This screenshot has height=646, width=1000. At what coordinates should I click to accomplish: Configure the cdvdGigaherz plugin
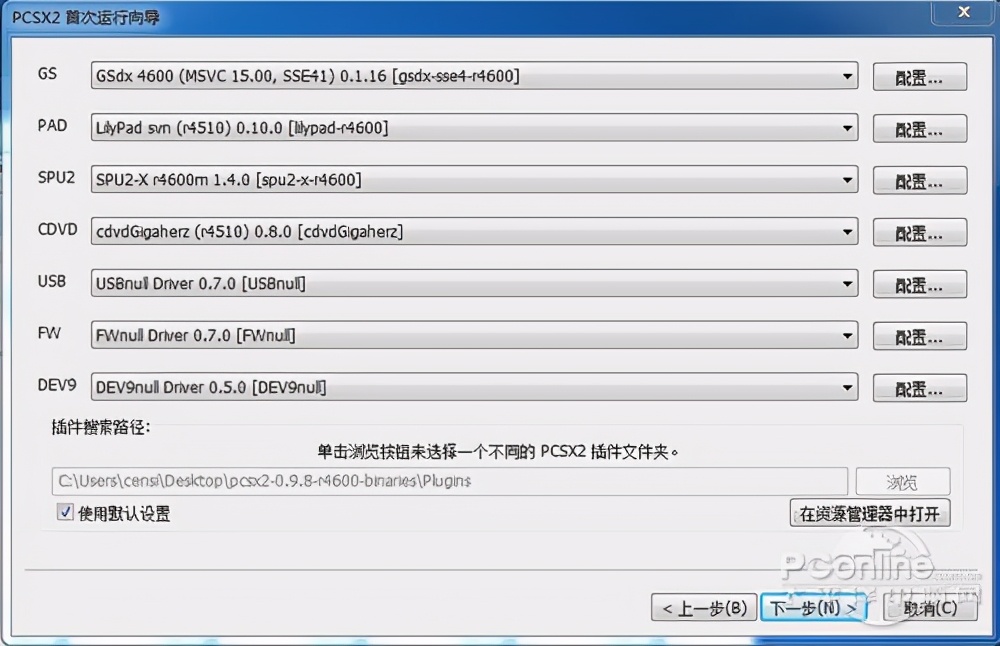[918, 232]
